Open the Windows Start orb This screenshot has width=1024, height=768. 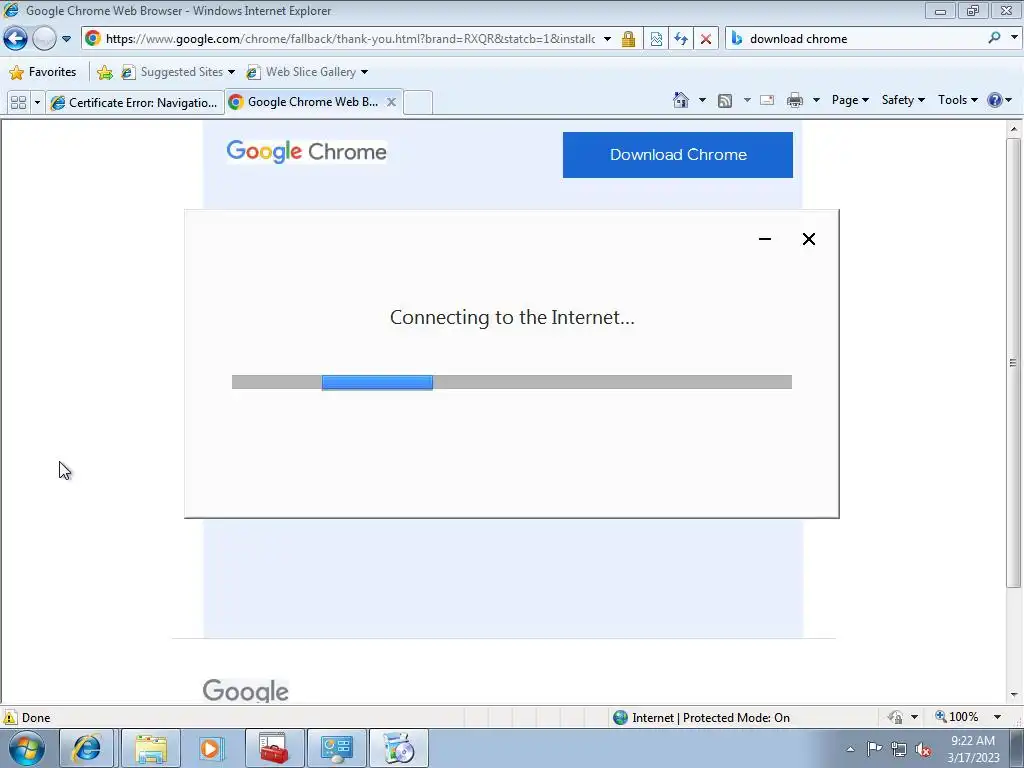pos(26,748)
